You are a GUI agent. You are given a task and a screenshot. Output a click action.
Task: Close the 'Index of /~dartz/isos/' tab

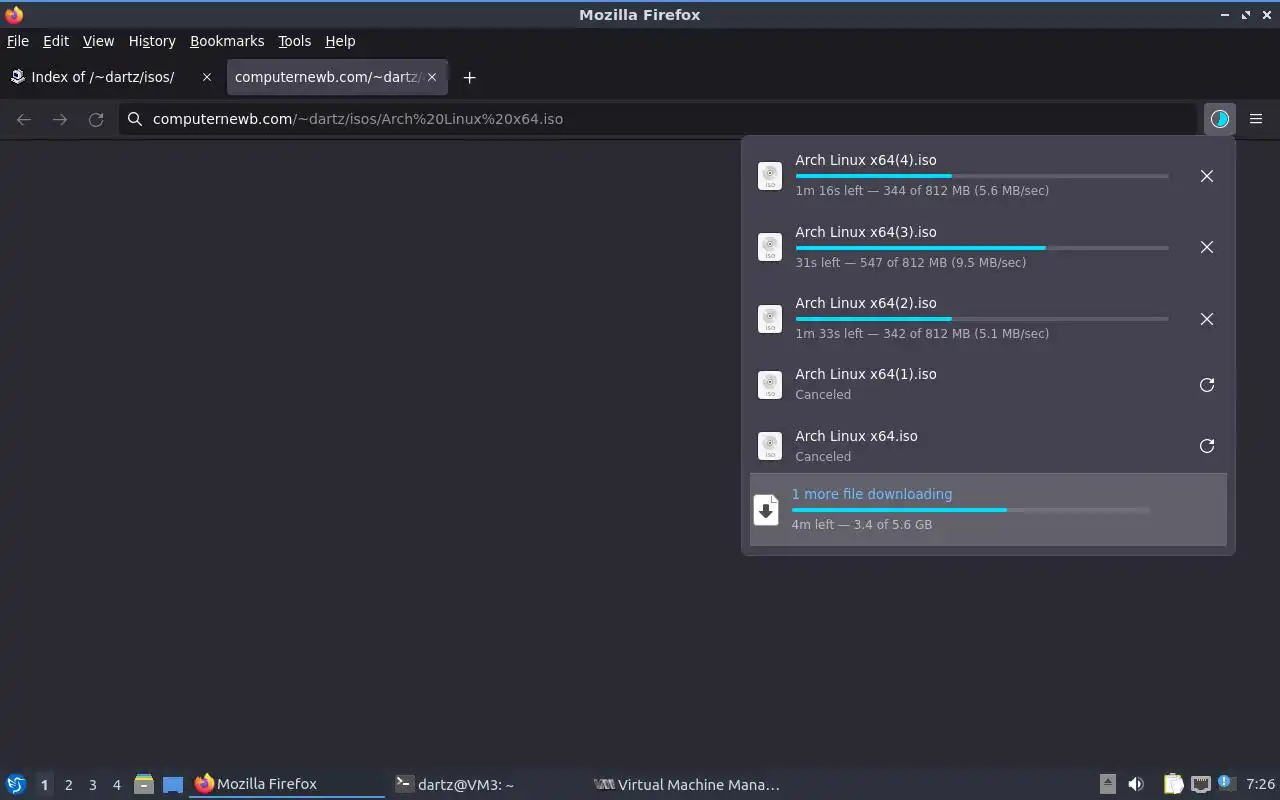pyautogui.click(x=207, y=77)
